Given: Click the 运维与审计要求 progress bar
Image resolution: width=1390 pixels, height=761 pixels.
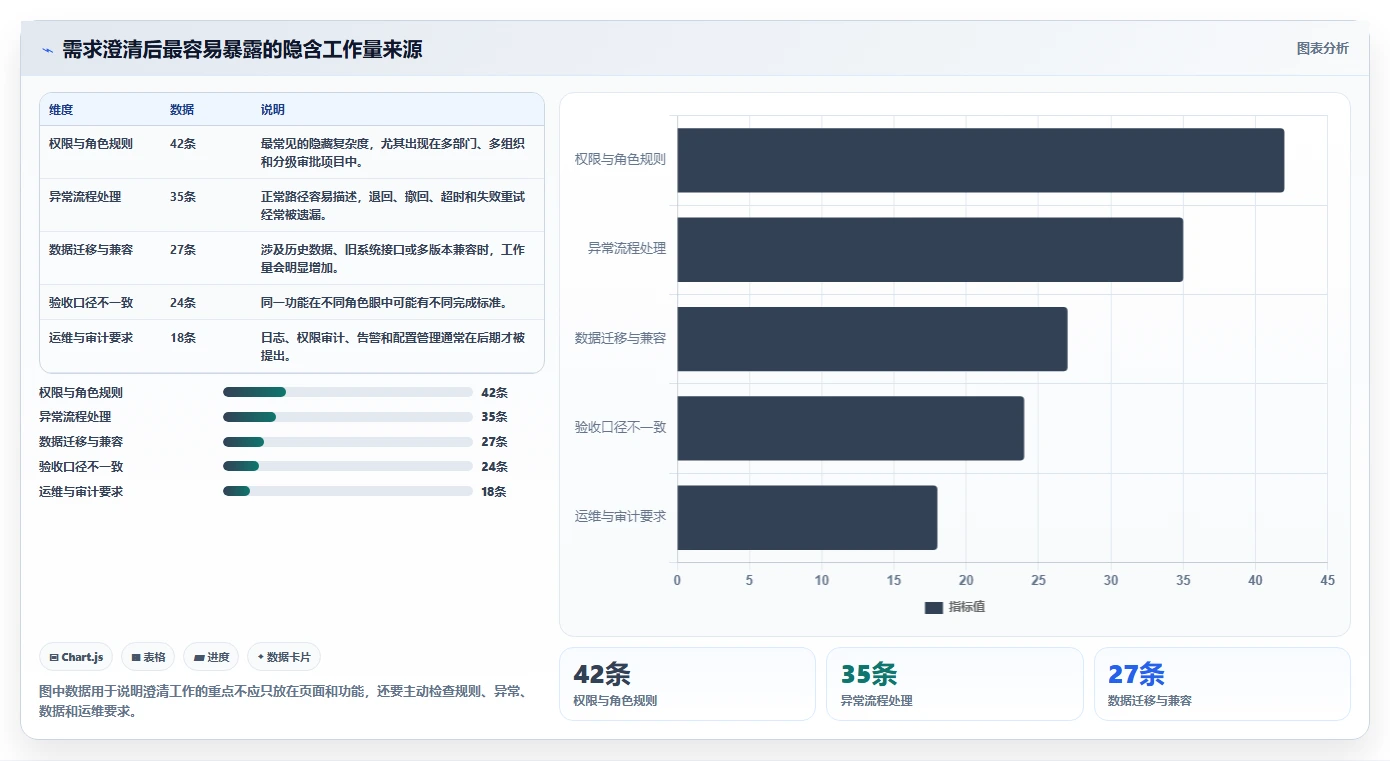Looking at the screenshot, I should (348, 491).
